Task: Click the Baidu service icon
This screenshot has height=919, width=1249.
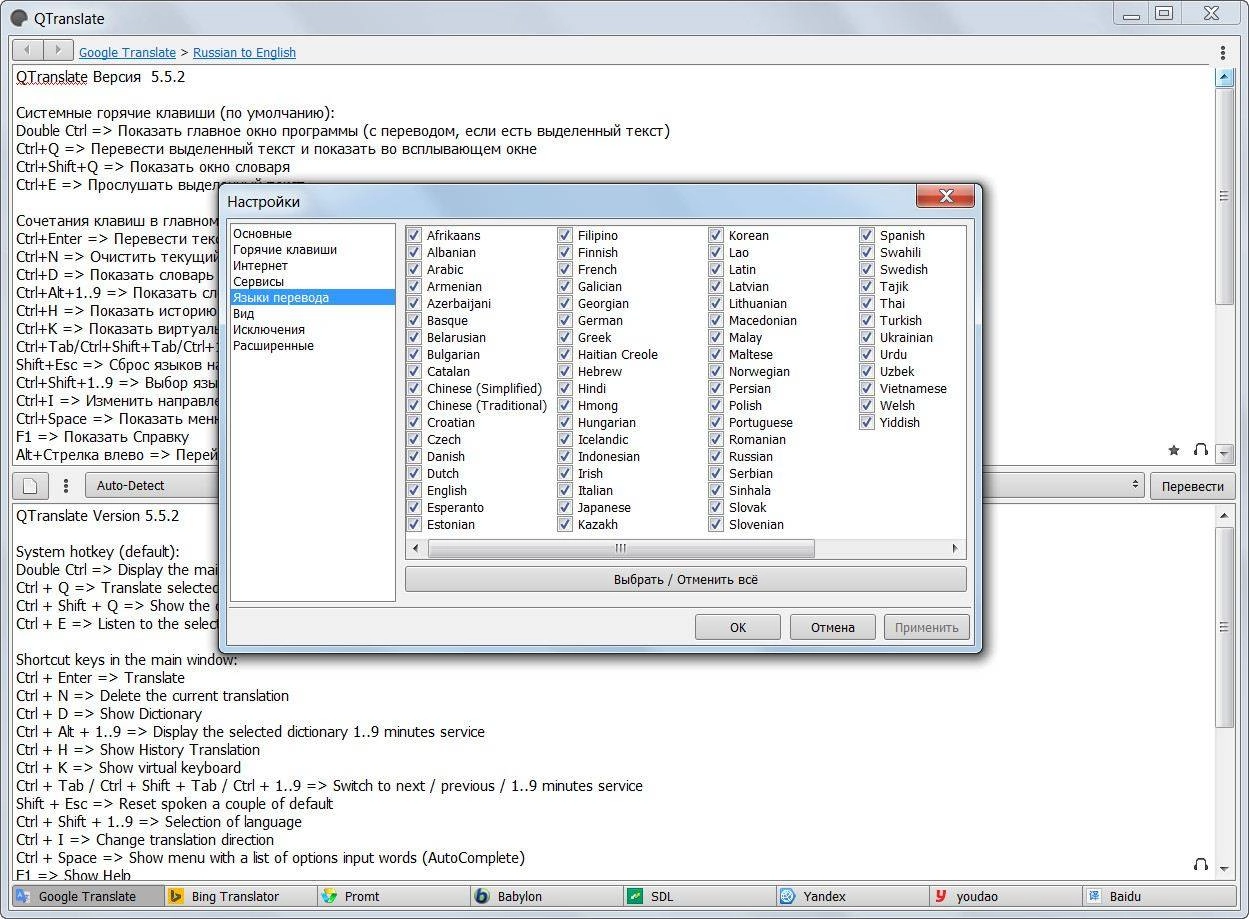Action: point(1094,896)
